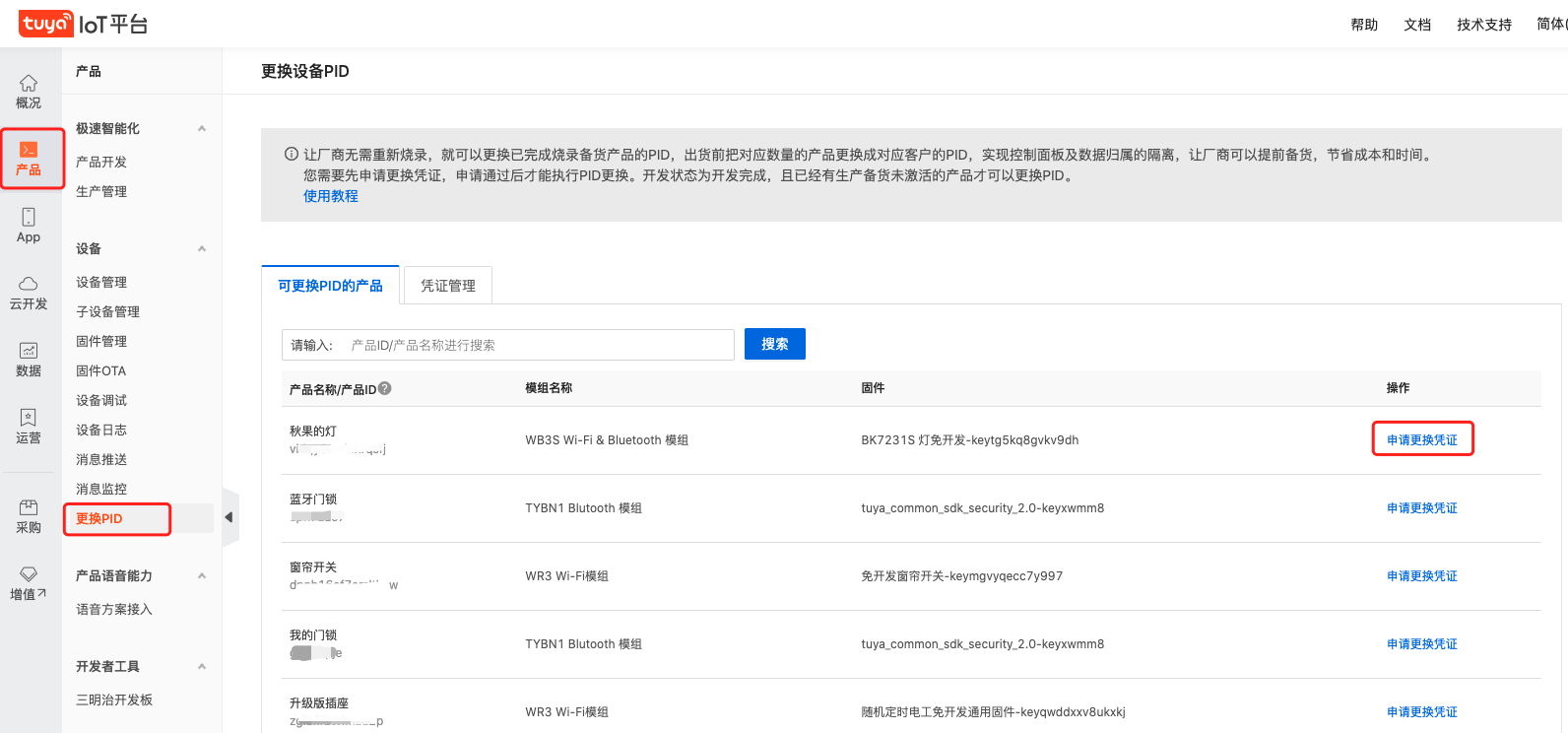Click the Tuya logo in header
This screenshot has width=1568, height=733.
coord(45,24)
